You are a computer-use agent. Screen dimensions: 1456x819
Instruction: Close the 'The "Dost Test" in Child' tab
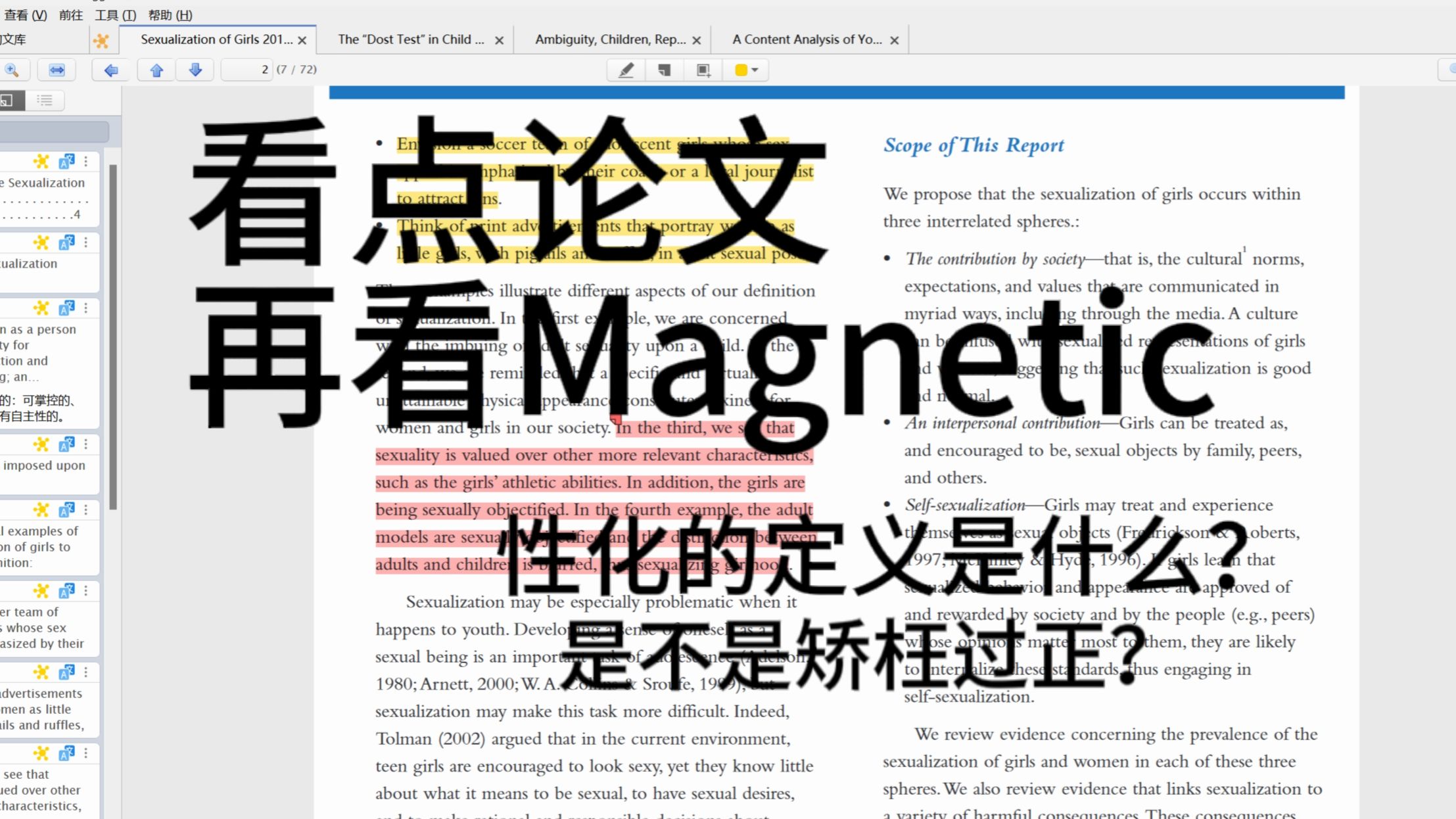click(x=499, y=40)
